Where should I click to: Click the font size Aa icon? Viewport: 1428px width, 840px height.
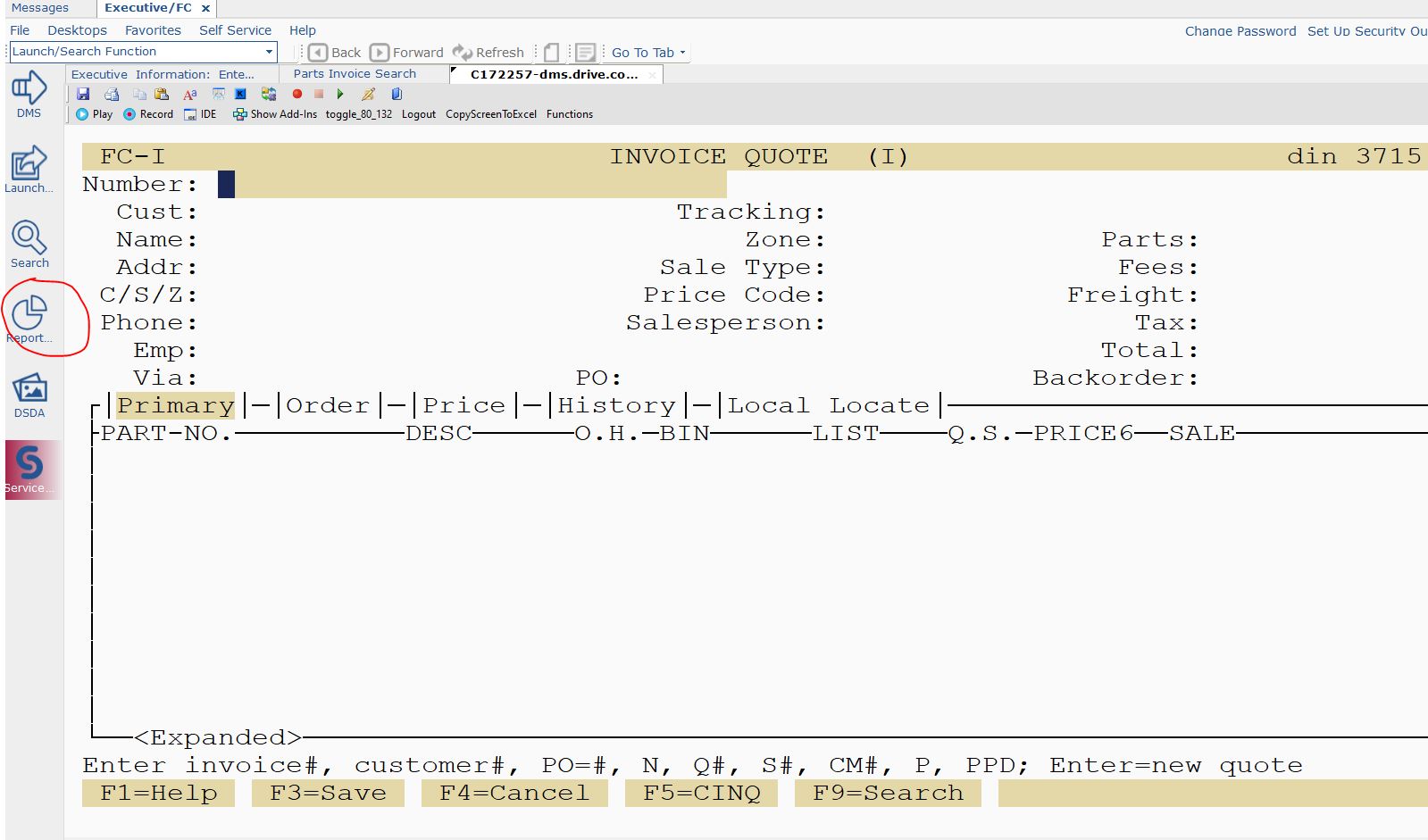click(190, 94)
